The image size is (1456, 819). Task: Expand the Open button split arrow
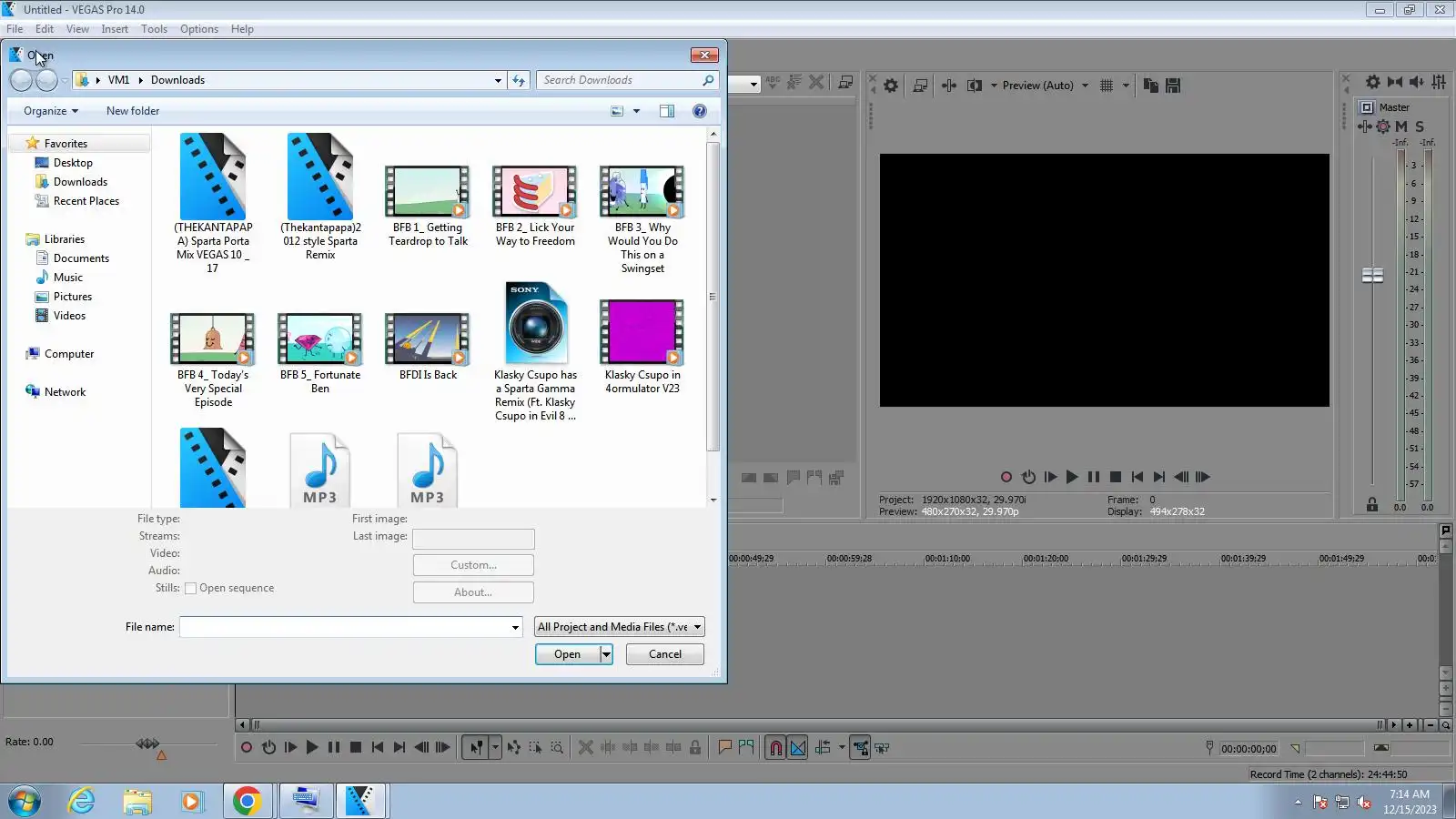pos(606,654)
